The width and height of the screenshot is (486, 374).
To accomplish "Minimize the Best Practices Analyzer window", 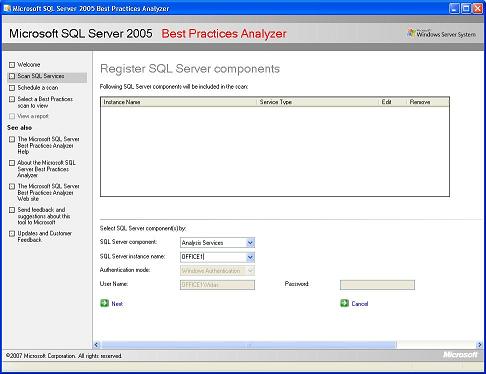I will coord(454,8).
